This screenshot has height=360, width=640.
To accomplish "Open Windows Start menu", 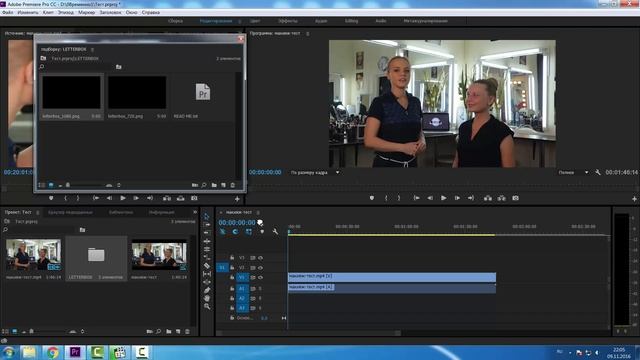I will point(8,352).
